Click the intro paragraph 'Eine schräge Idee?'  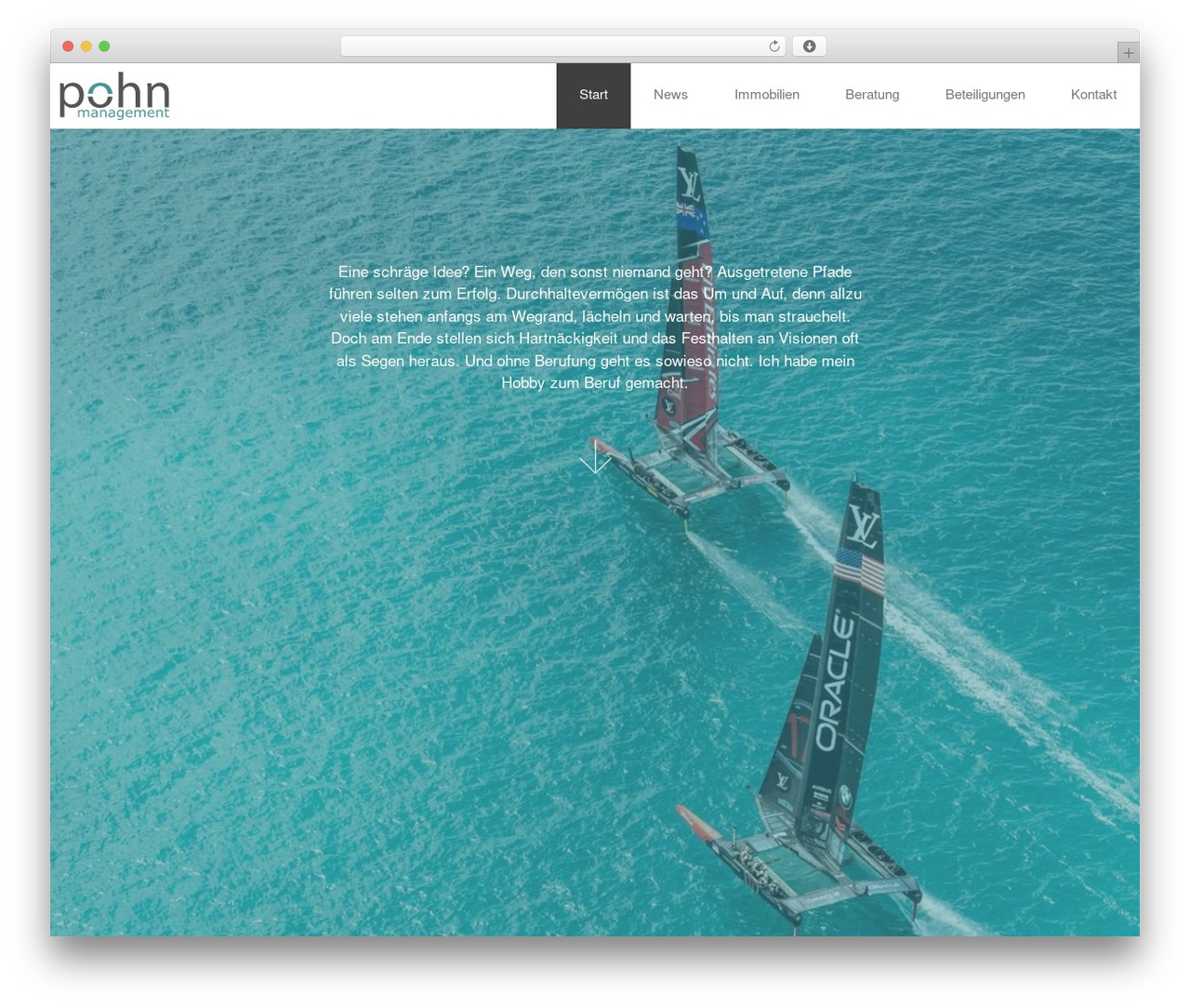(595, 327)
